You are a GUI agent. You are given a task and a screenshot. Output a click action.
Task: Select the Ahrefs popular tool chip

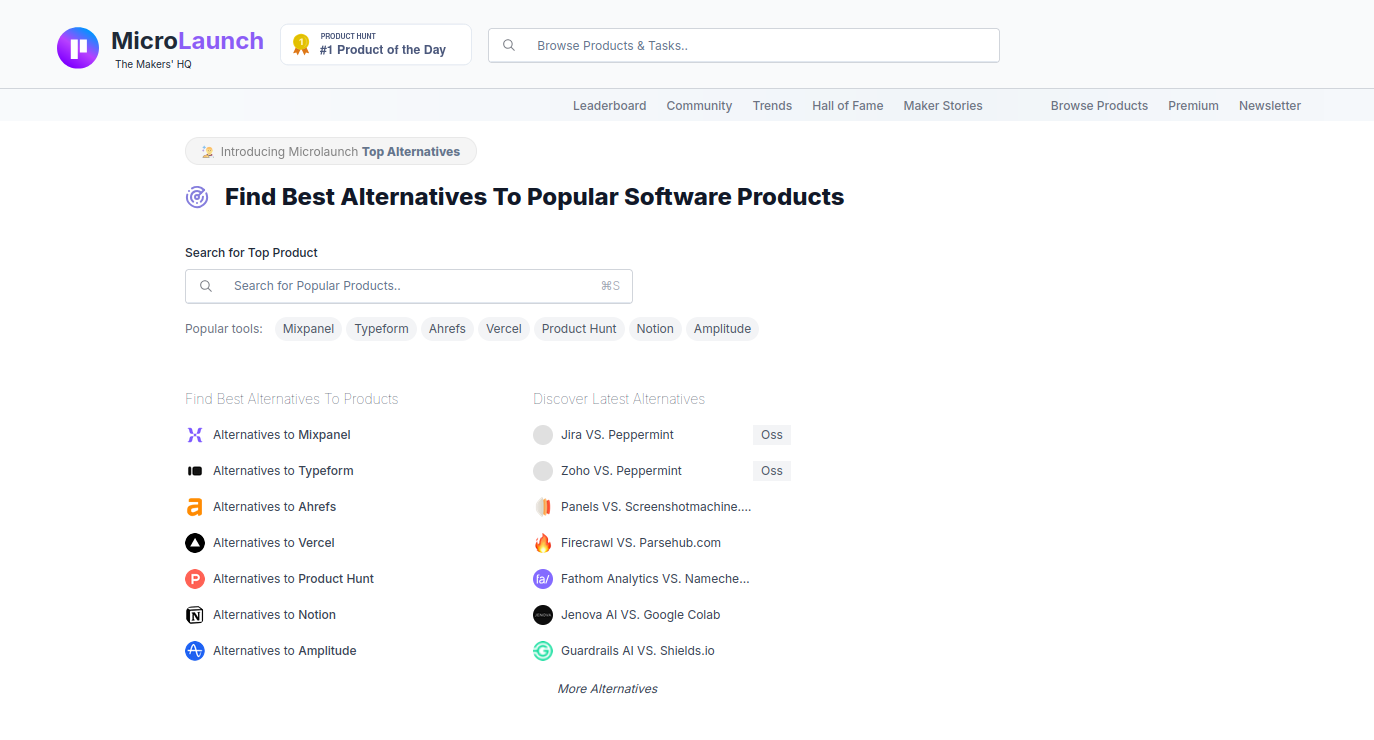coord(447,329)
